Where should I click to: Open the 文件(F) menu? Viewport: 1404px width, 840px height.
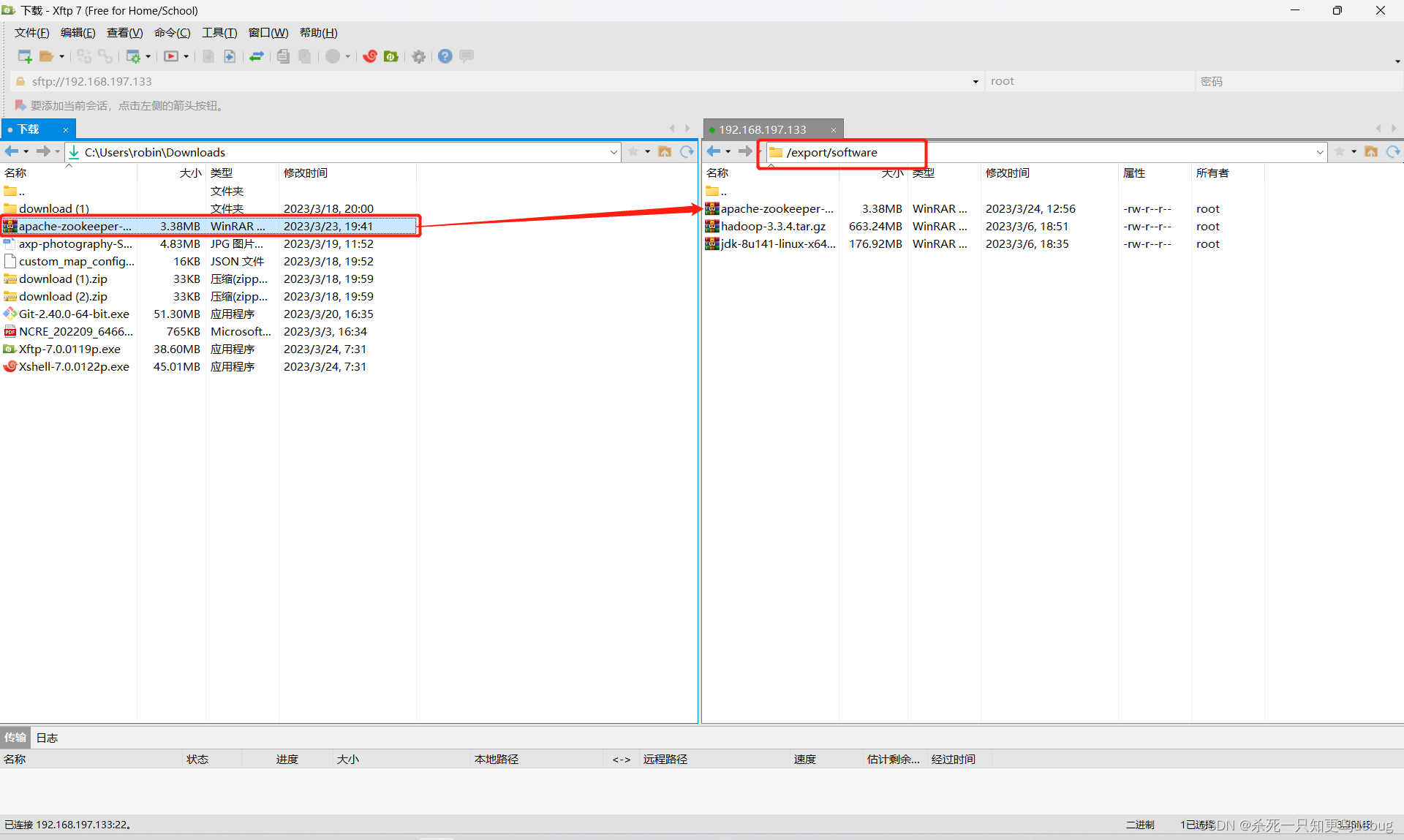click(x=32, y=33)
